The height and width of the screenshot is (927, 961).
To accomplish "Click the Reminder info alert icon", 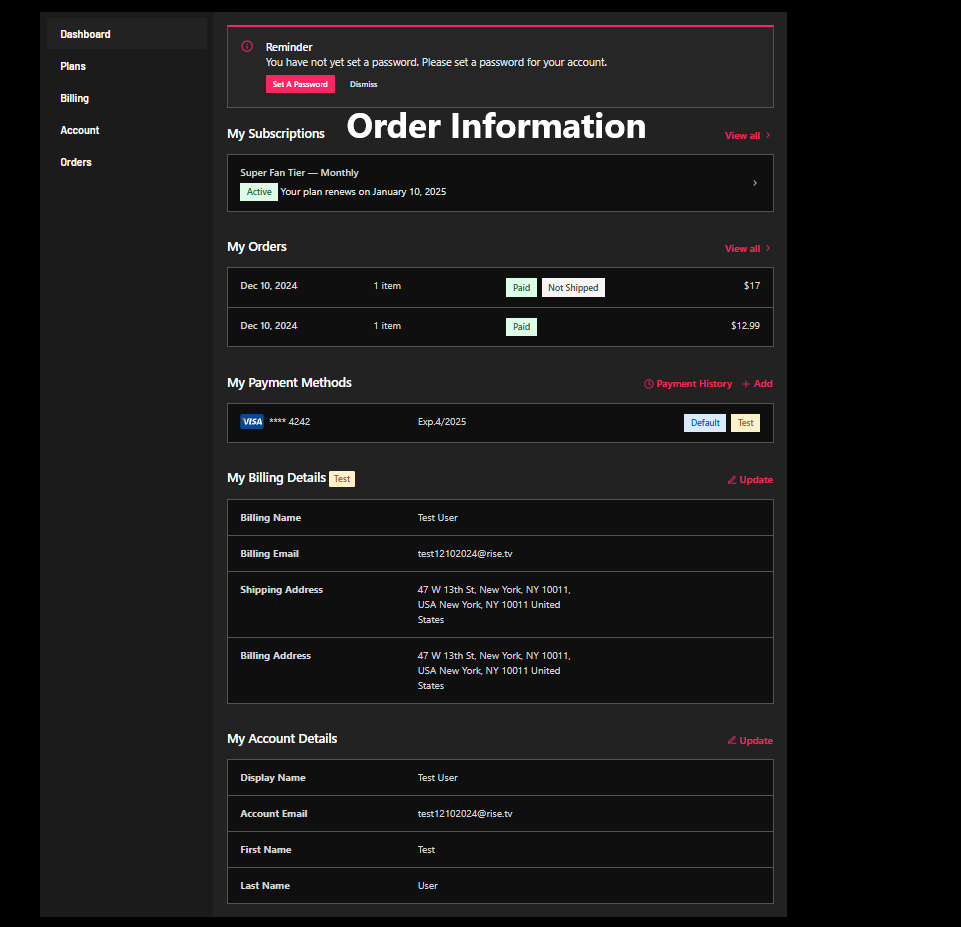I will [x=248, y=46].
